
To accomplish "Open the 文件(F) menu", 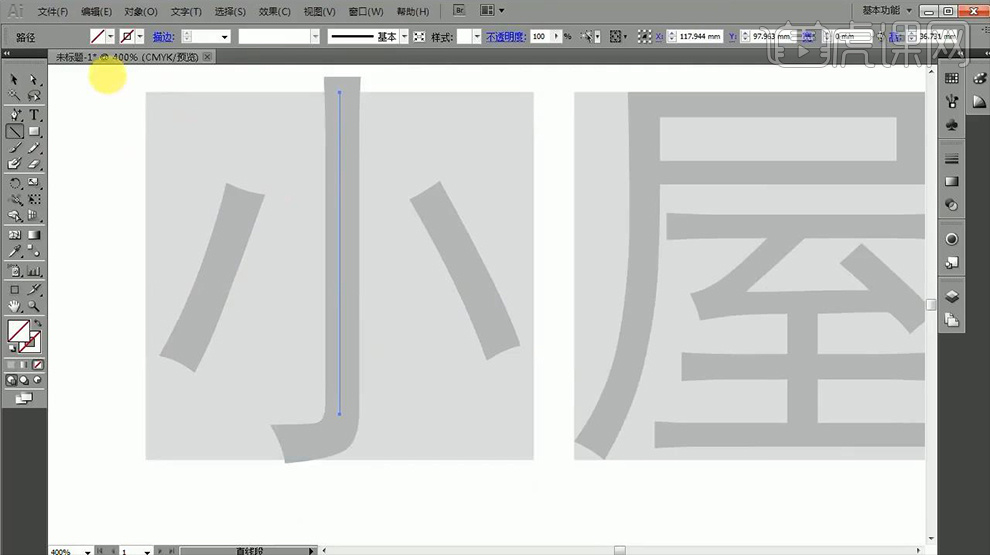I will [x=53, y=12].
